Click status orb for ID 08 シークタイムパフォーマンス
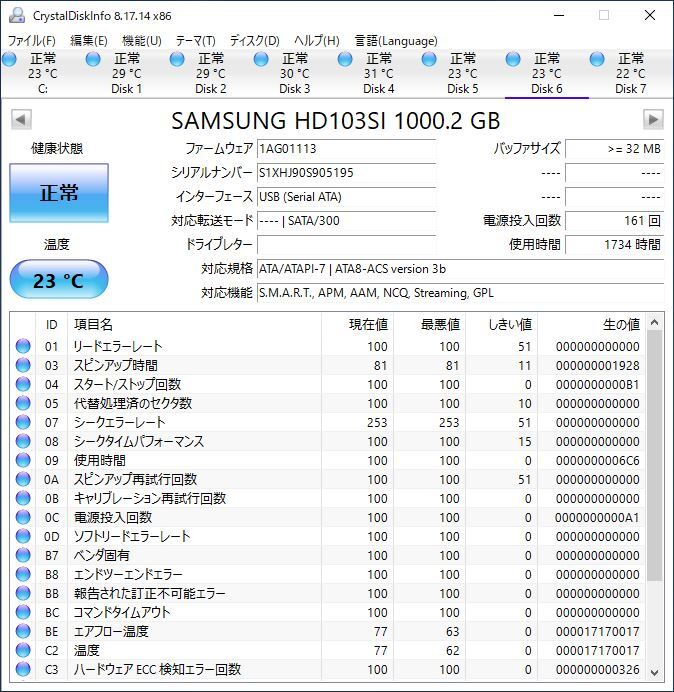The image size is (674, 692). (23, 441)
